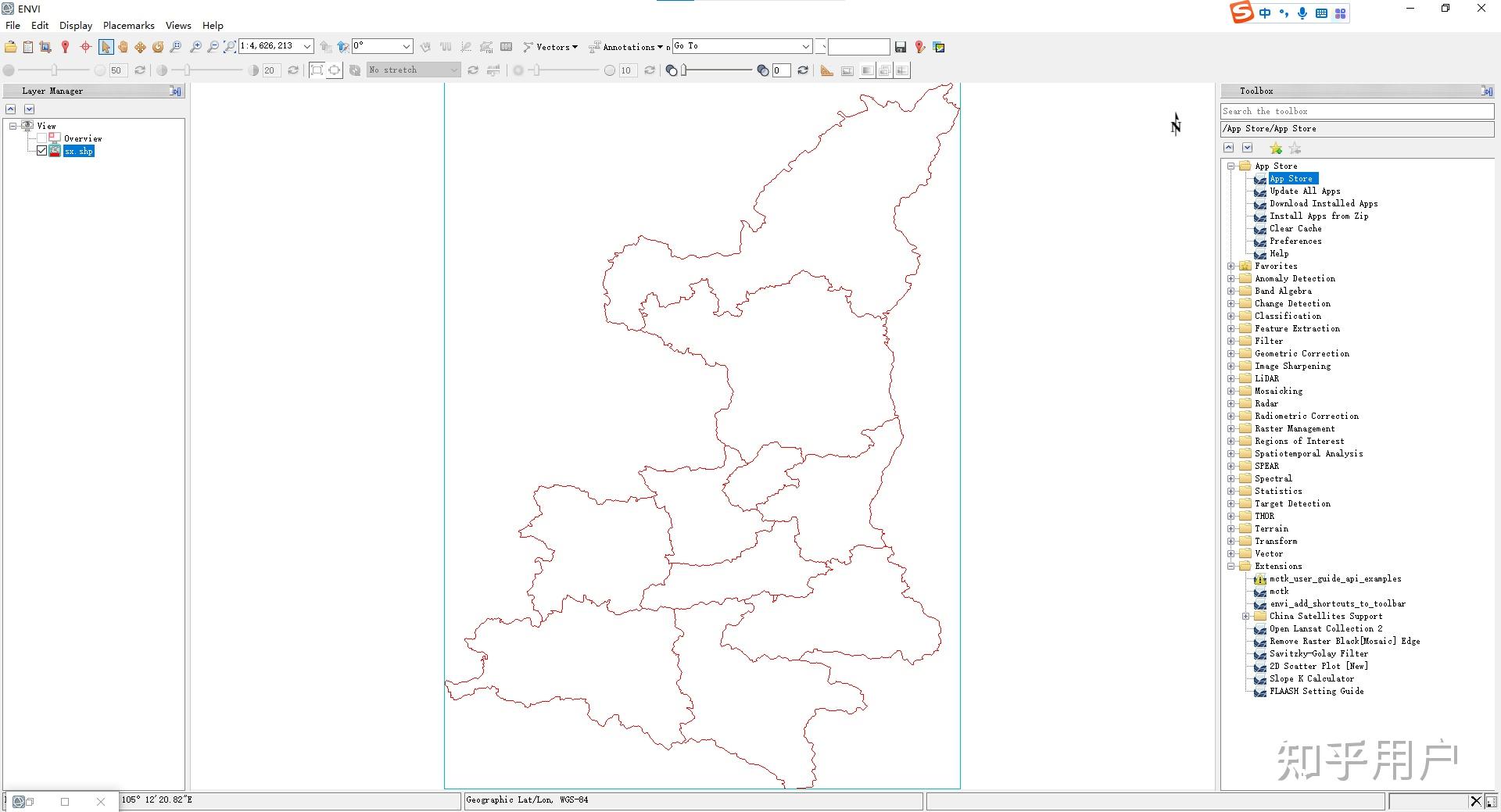Expand China Satellites Support folder
Viewport: 1501px width, 812px height.
tap(1246, 617)
